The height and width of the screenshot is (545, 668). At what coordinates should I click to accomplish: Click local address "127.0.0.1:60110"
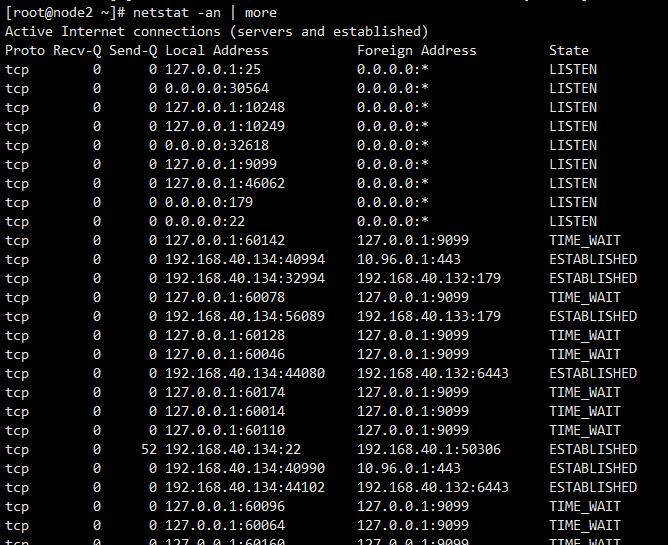(225, 430)
